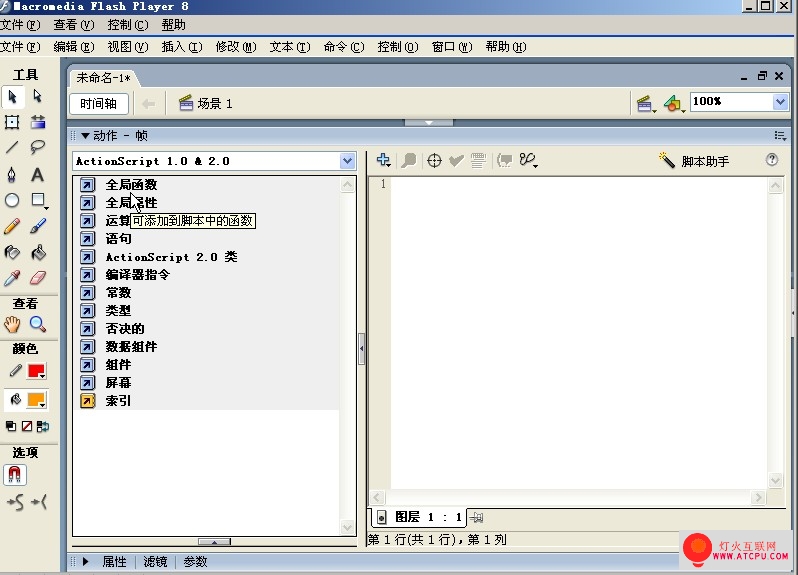The width and height of the screenshot is (798, 575).
Task: Click the 场景 1 scene label
Action: (206, 104)
